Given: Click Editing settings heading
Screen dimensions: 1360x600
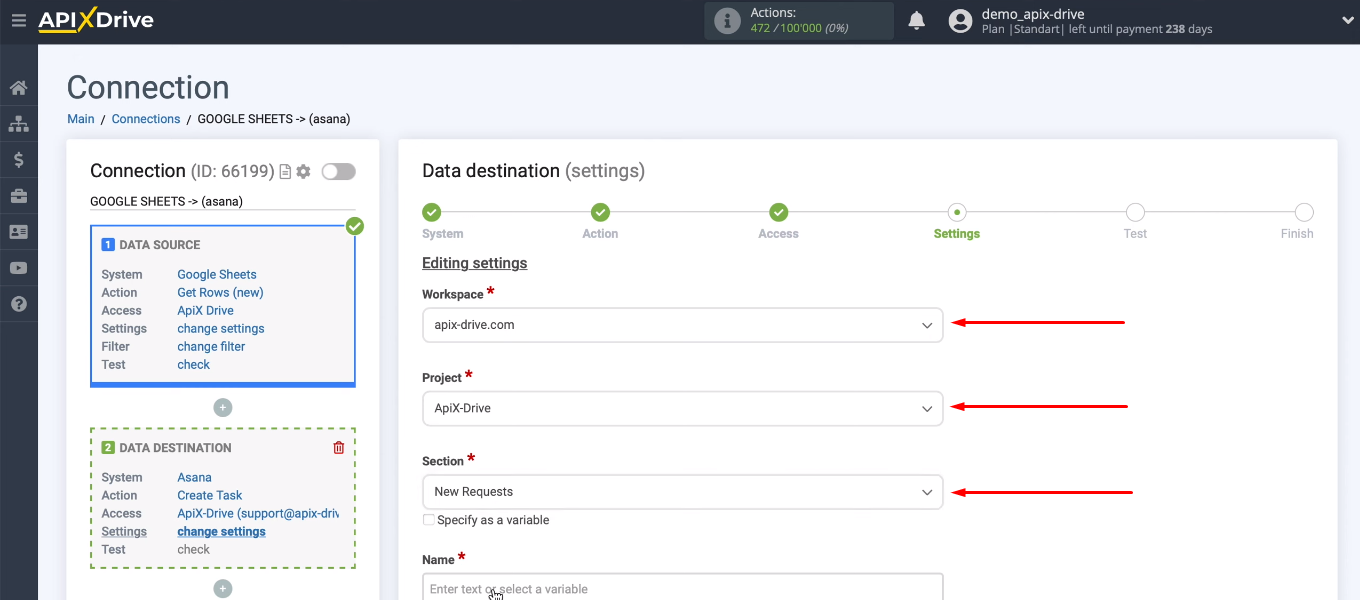Looking at the screenshot, I should 474,263.
